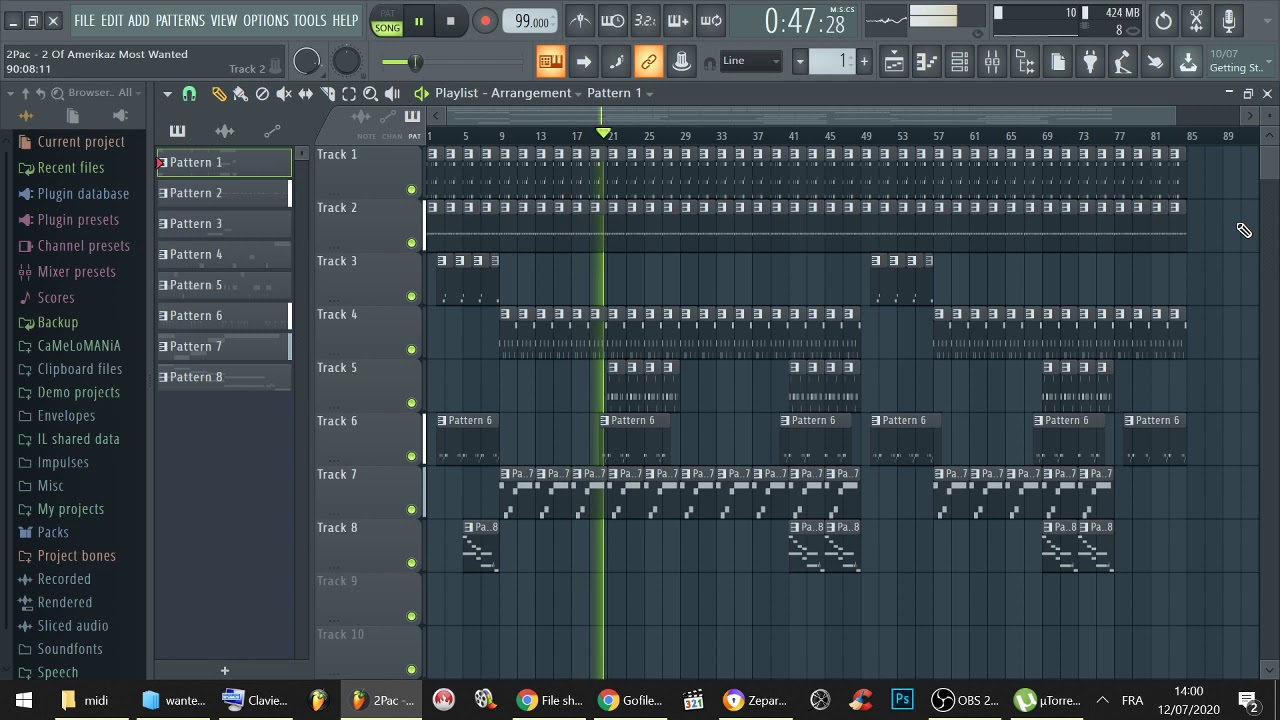The height and width of the screenshot is (720, 1280).
Task: Select the Draw pencil tool in playlist
Action: click(219, 94)
